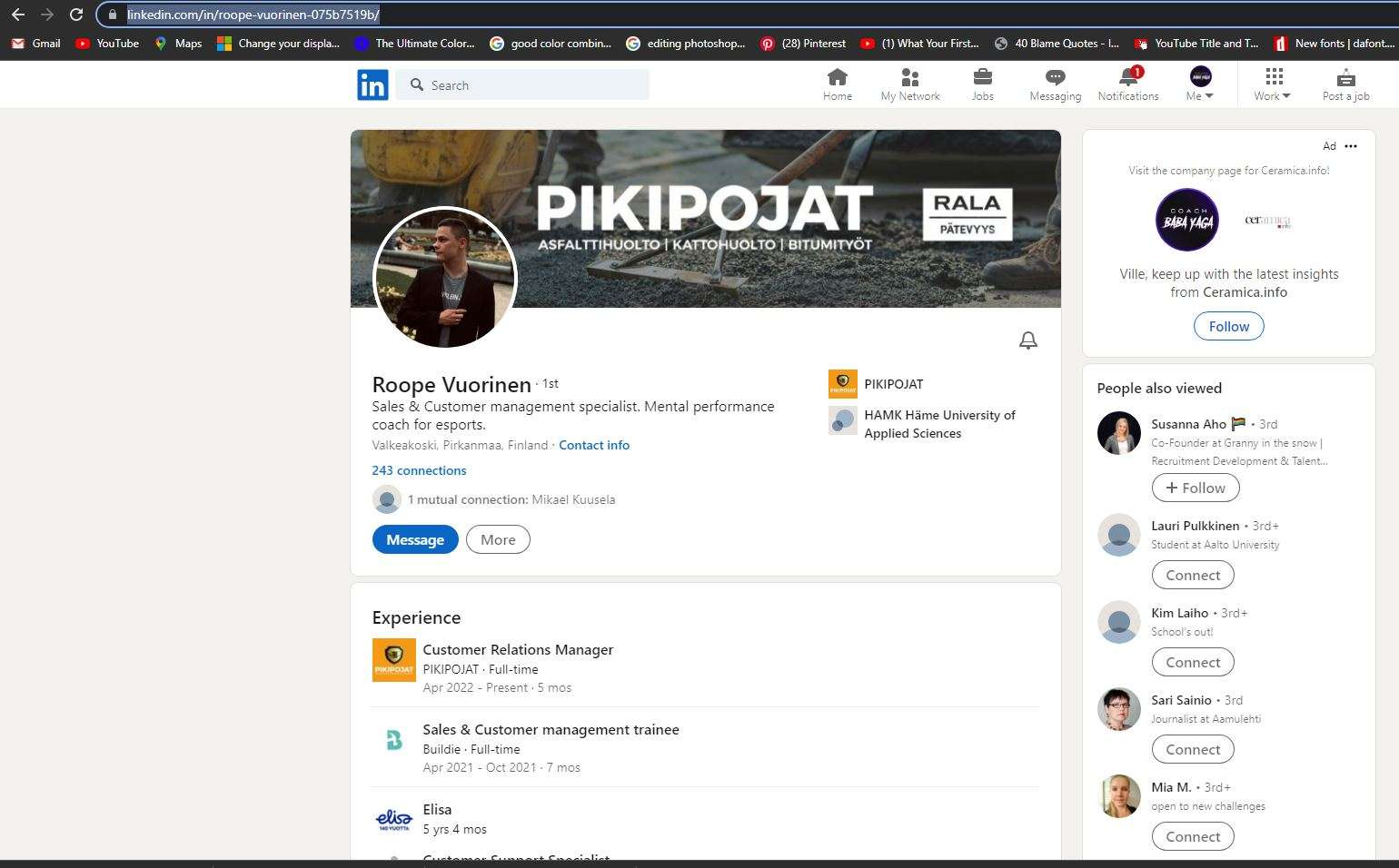Reload the page with refresh icon

pyautogui.click(x=76, y=15)
